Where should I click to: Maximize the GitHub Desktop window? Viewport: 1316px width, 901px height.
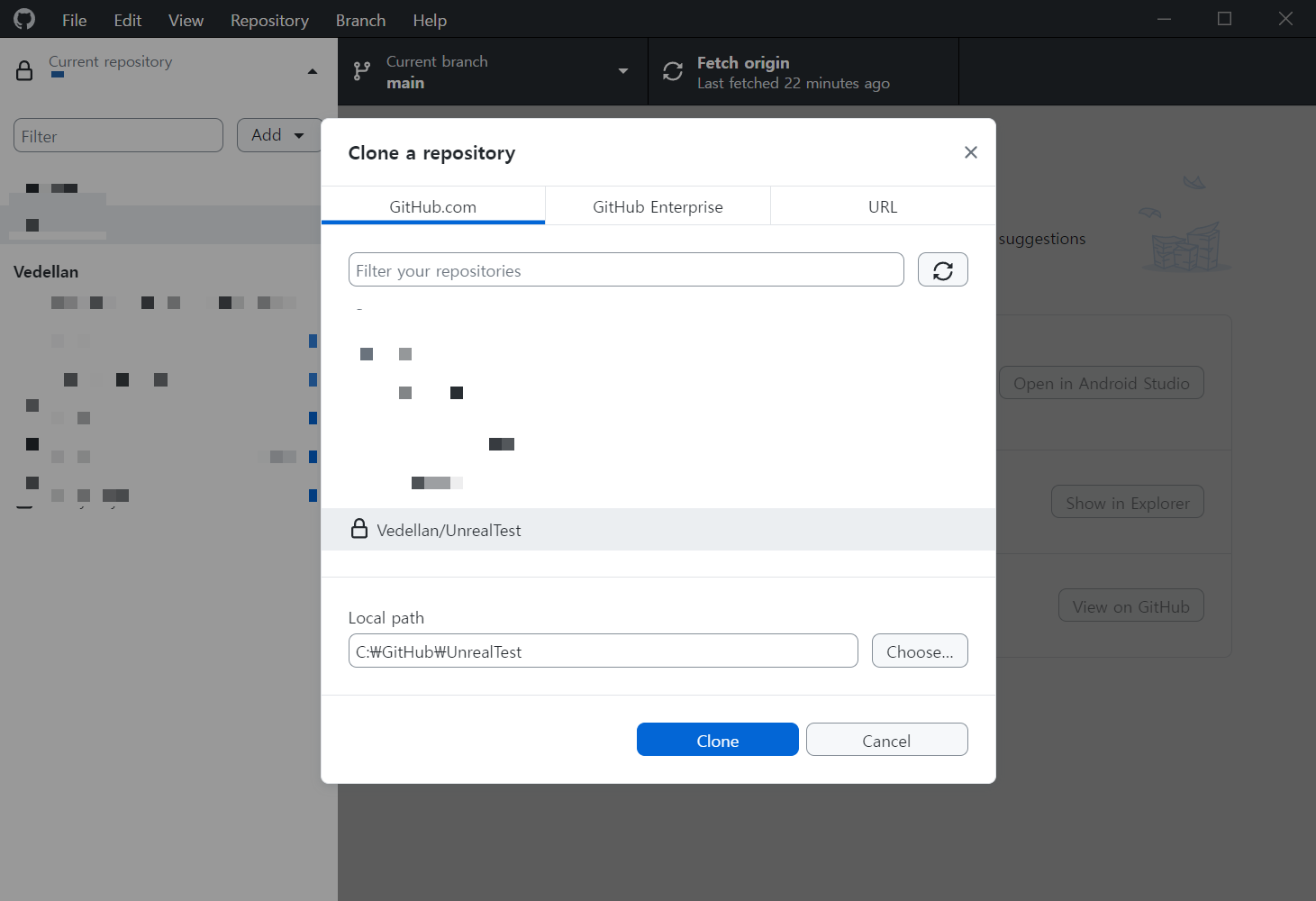tap(1224, 19)
